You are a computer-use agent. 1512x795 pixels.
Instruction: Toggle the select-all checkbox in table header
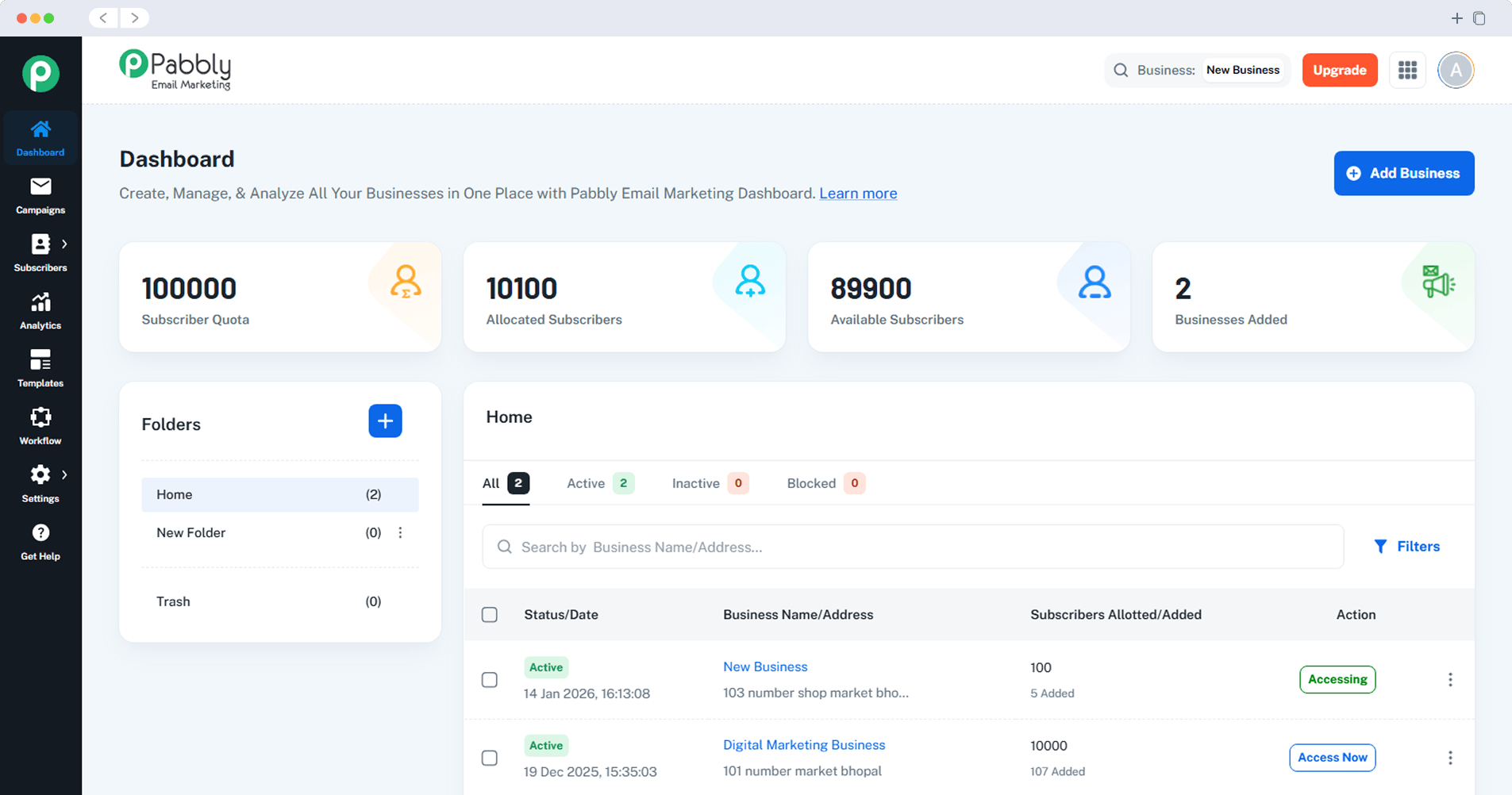tap(490, 615)
